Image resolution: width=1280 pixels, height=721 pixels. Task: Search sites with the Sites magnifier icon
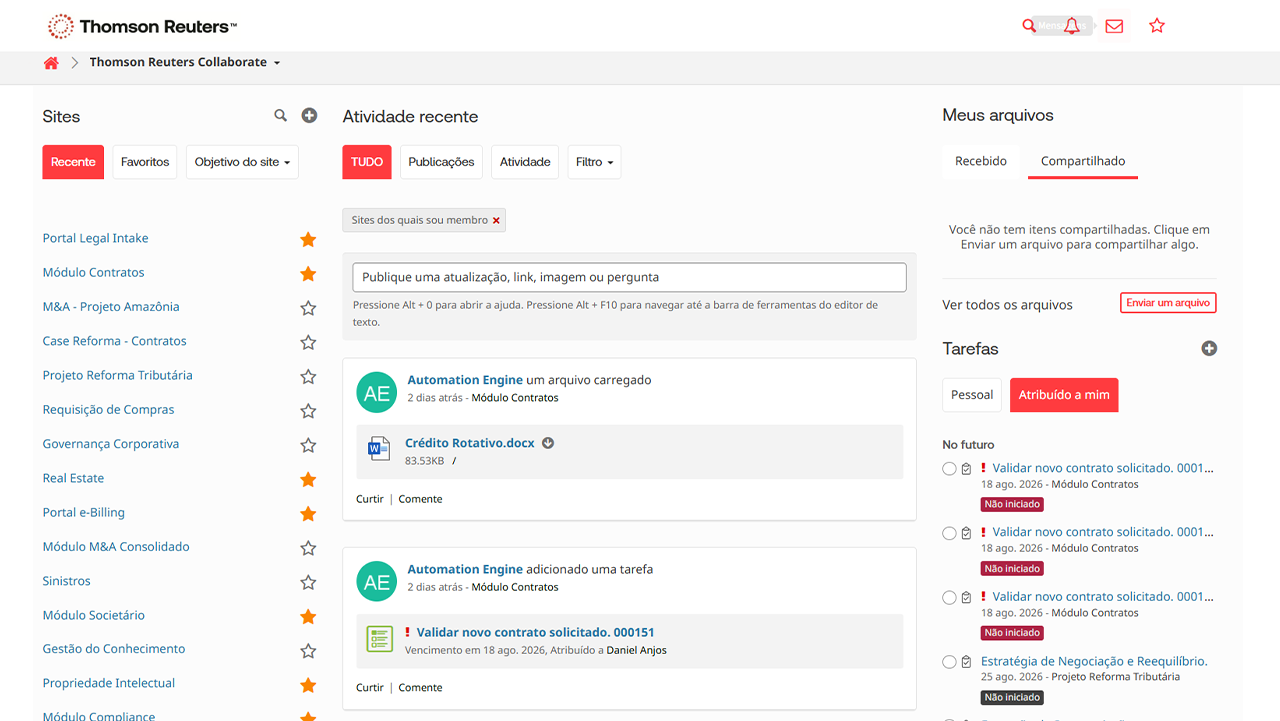pyautogui.click(x=281, y=116)
